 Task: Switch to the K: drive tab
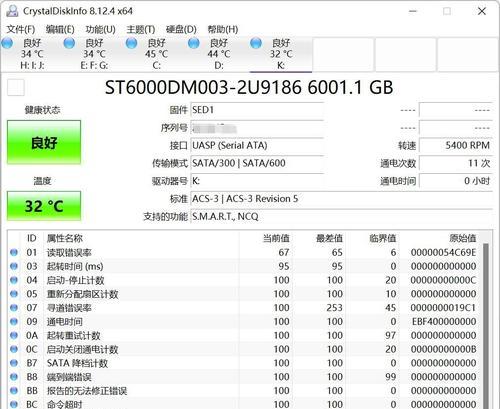coord(281,54)
